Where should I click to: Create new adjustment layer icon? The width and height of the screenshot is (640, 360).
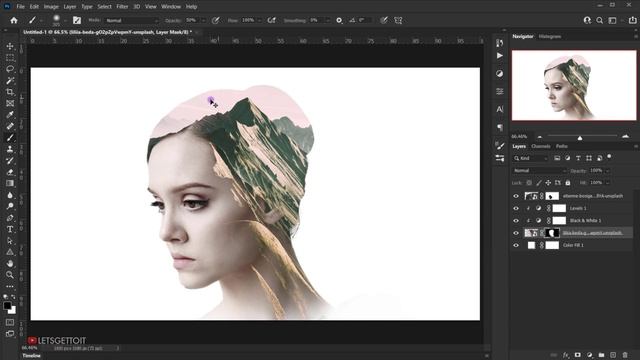(x=589, y=355)
